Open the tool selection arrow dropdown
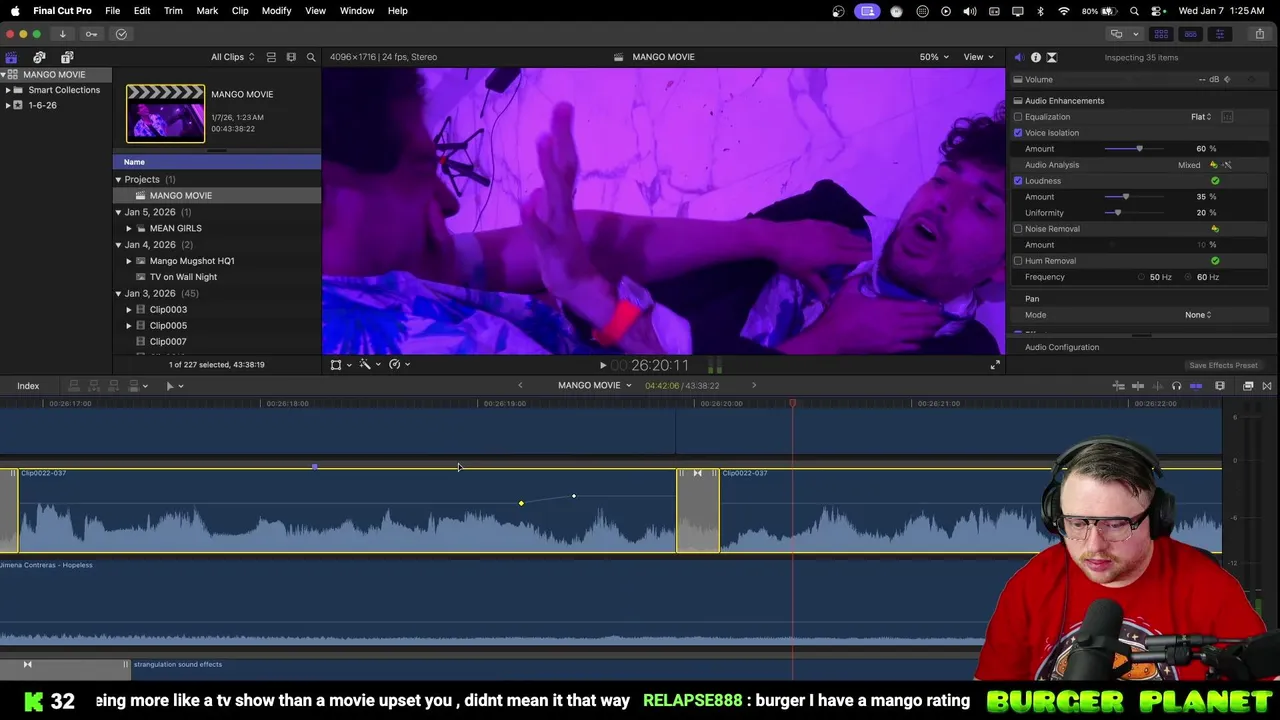 pyautogui.click(x=174, y=386)
